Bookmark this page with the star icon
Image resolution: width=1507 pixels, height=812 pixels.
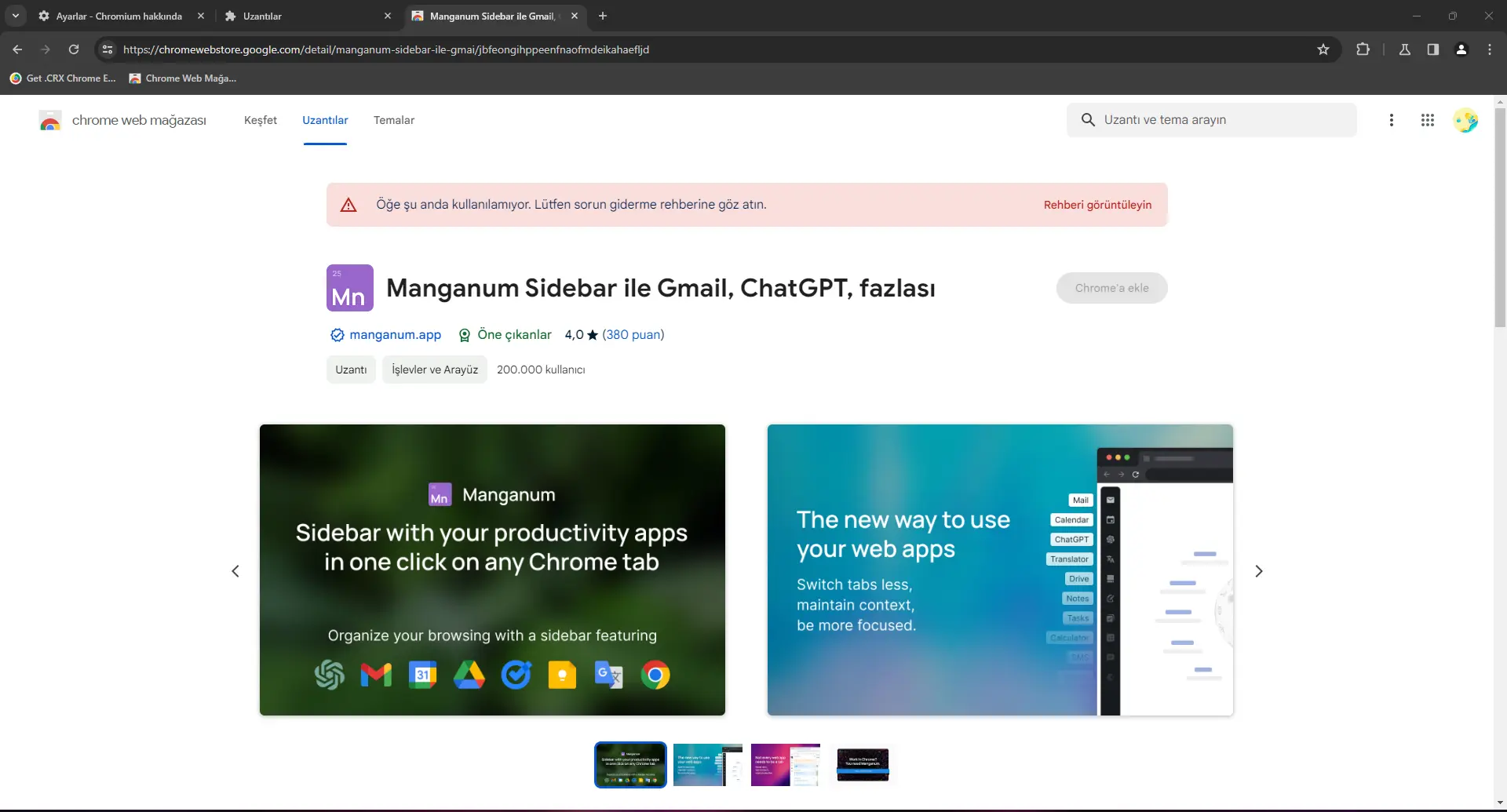coord(1323,49)
